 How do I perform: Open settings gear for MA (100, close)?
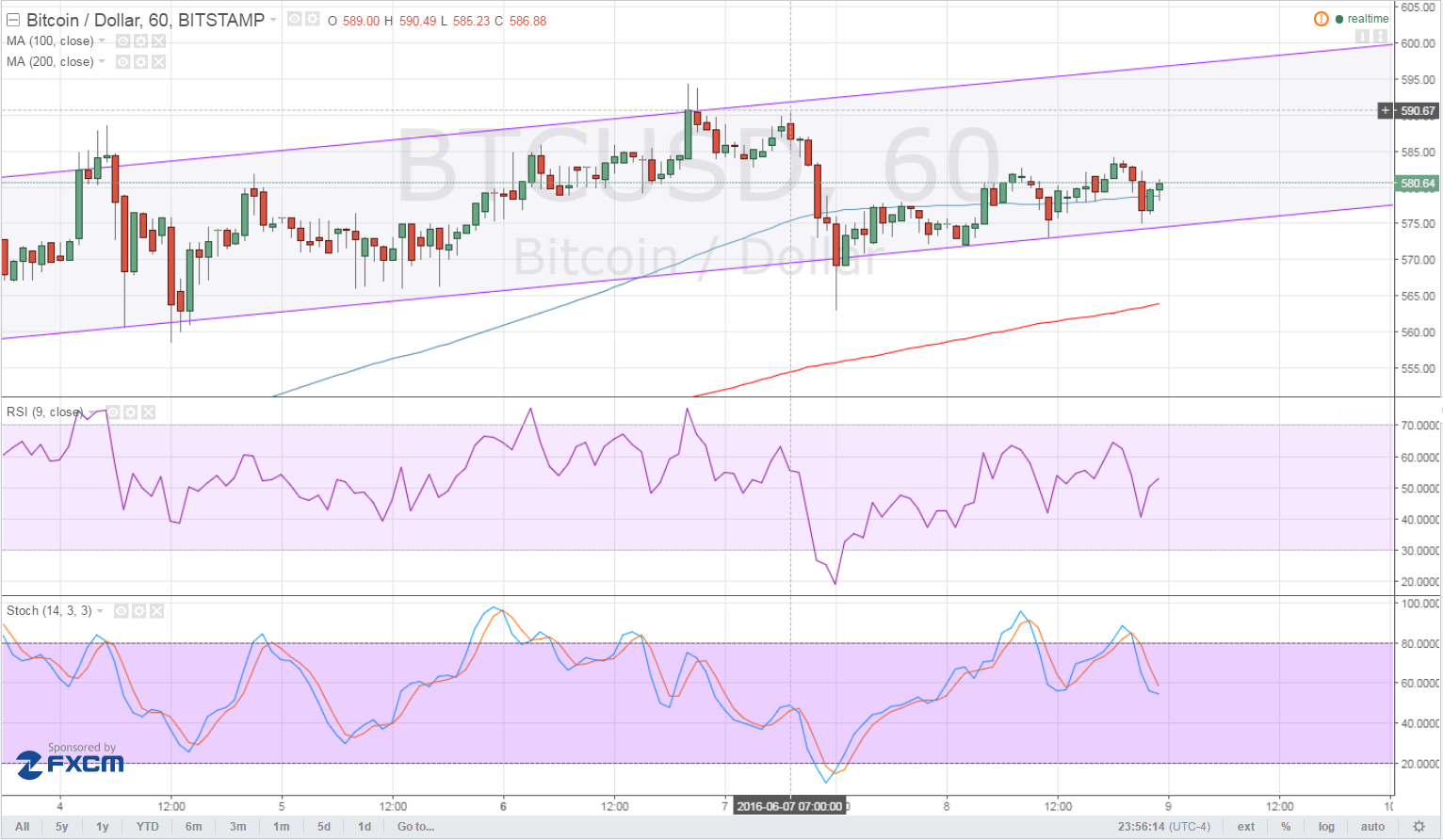pos(140,41)
